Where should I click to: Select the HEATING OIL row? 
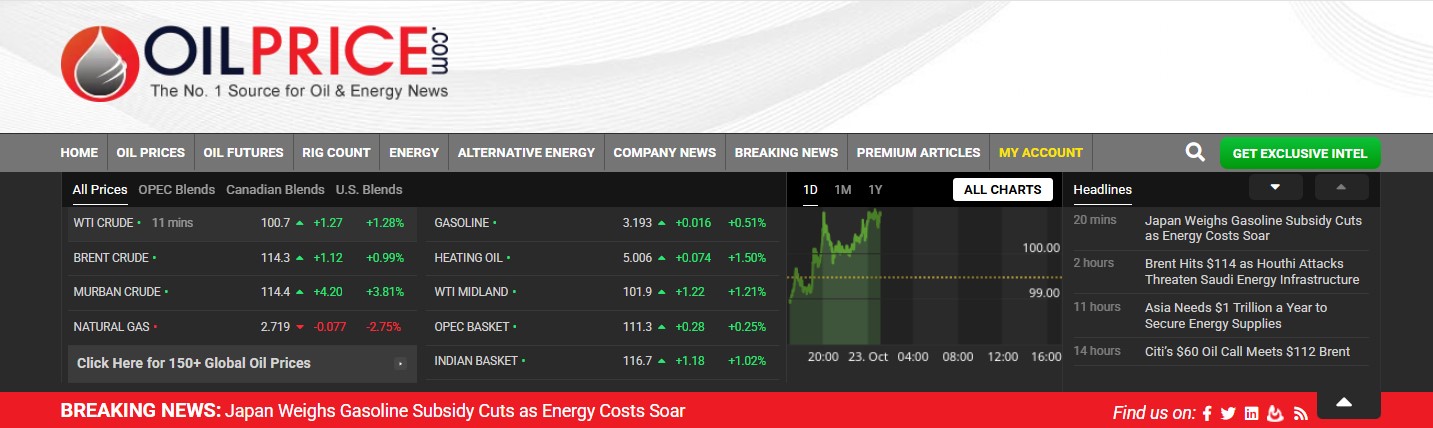pyautogui.click(x=603, y=258)
